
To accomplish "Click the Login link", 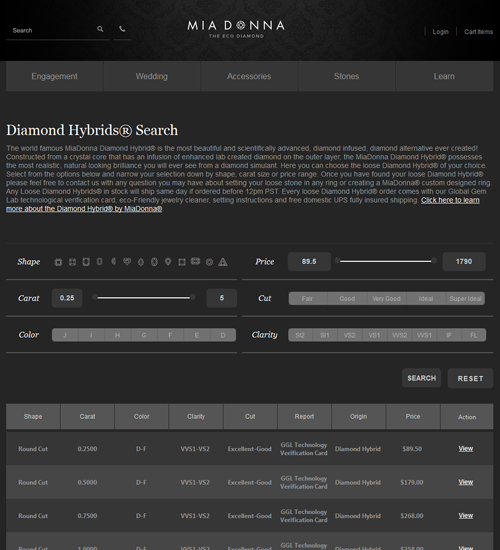I will 440,32.
